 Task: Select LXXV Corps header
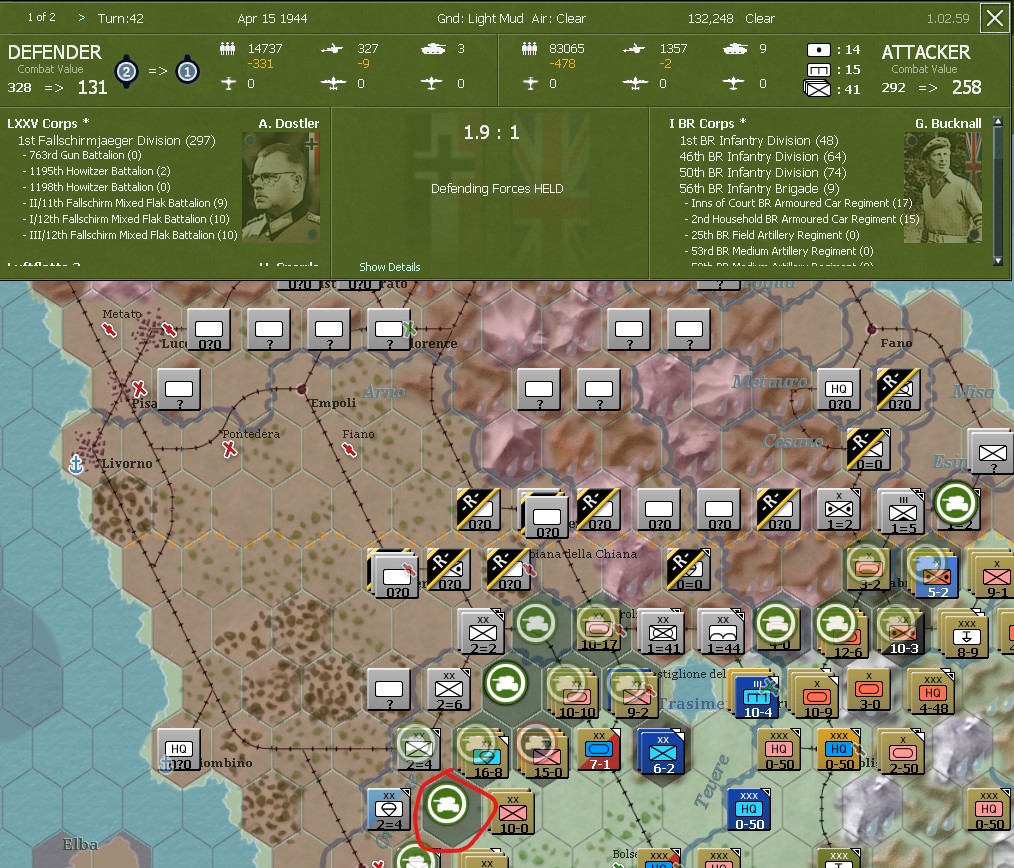click(x=48, y=124)
